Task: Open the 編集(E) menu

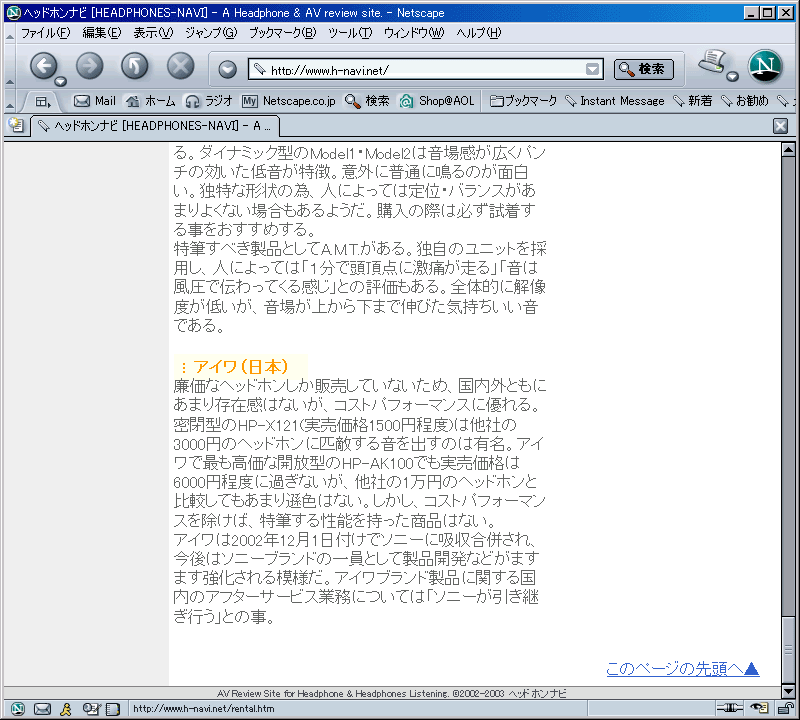Action: (102, 33)
